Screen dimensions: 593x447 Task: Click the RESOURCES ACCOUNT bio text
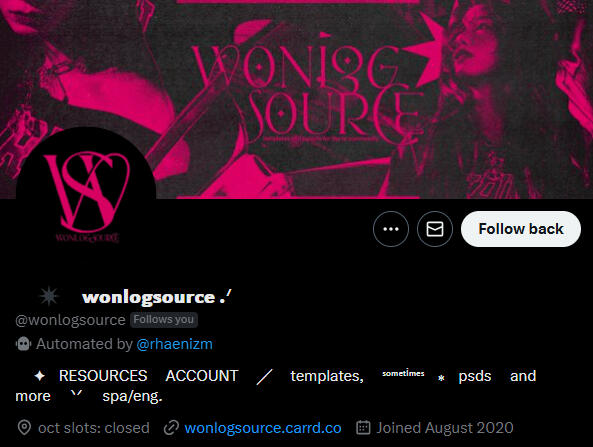click(x=148, y=376)
